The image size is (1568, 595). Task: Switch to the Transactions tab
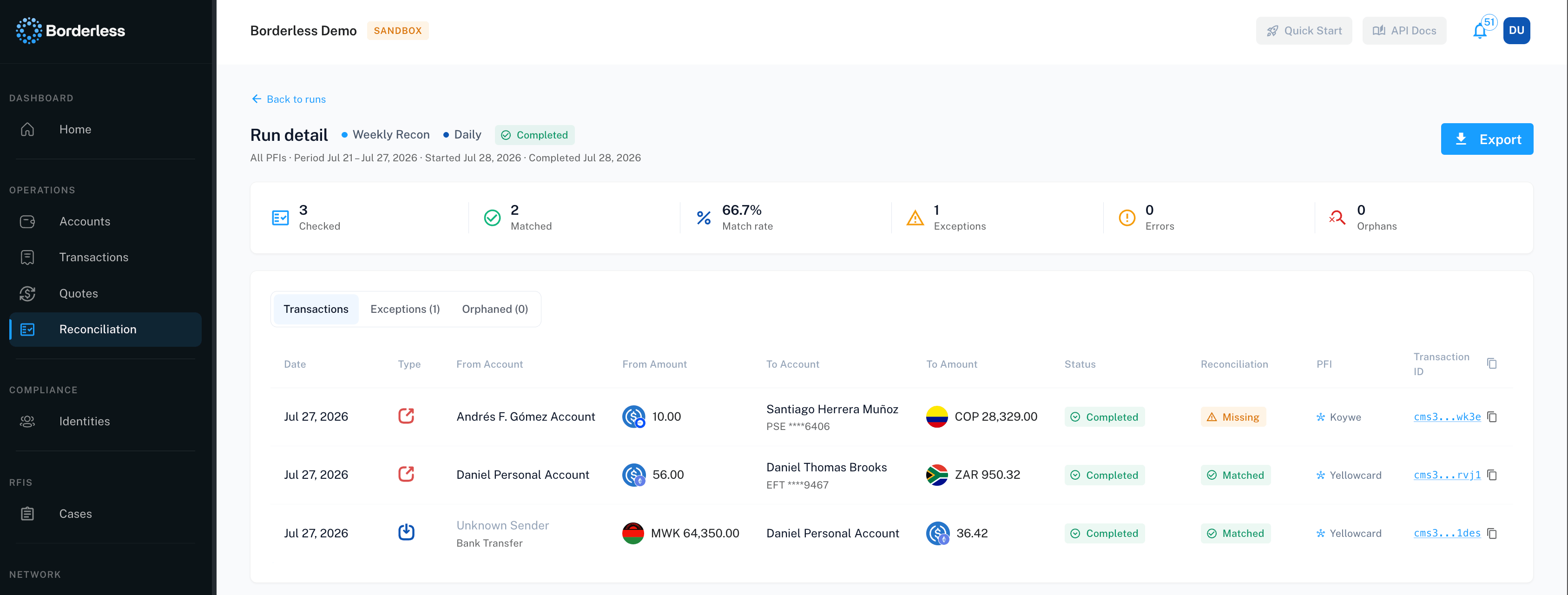(316, 309)
